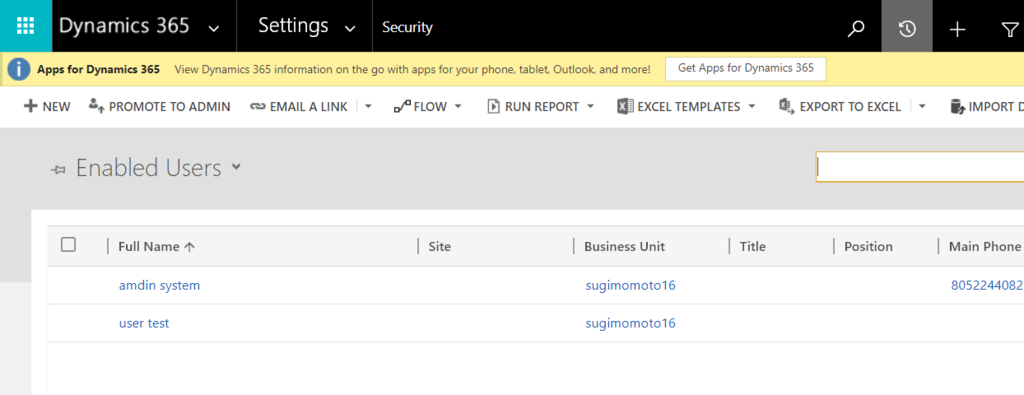
Task: Sort by Position column header
Action: tap(868, 247)
